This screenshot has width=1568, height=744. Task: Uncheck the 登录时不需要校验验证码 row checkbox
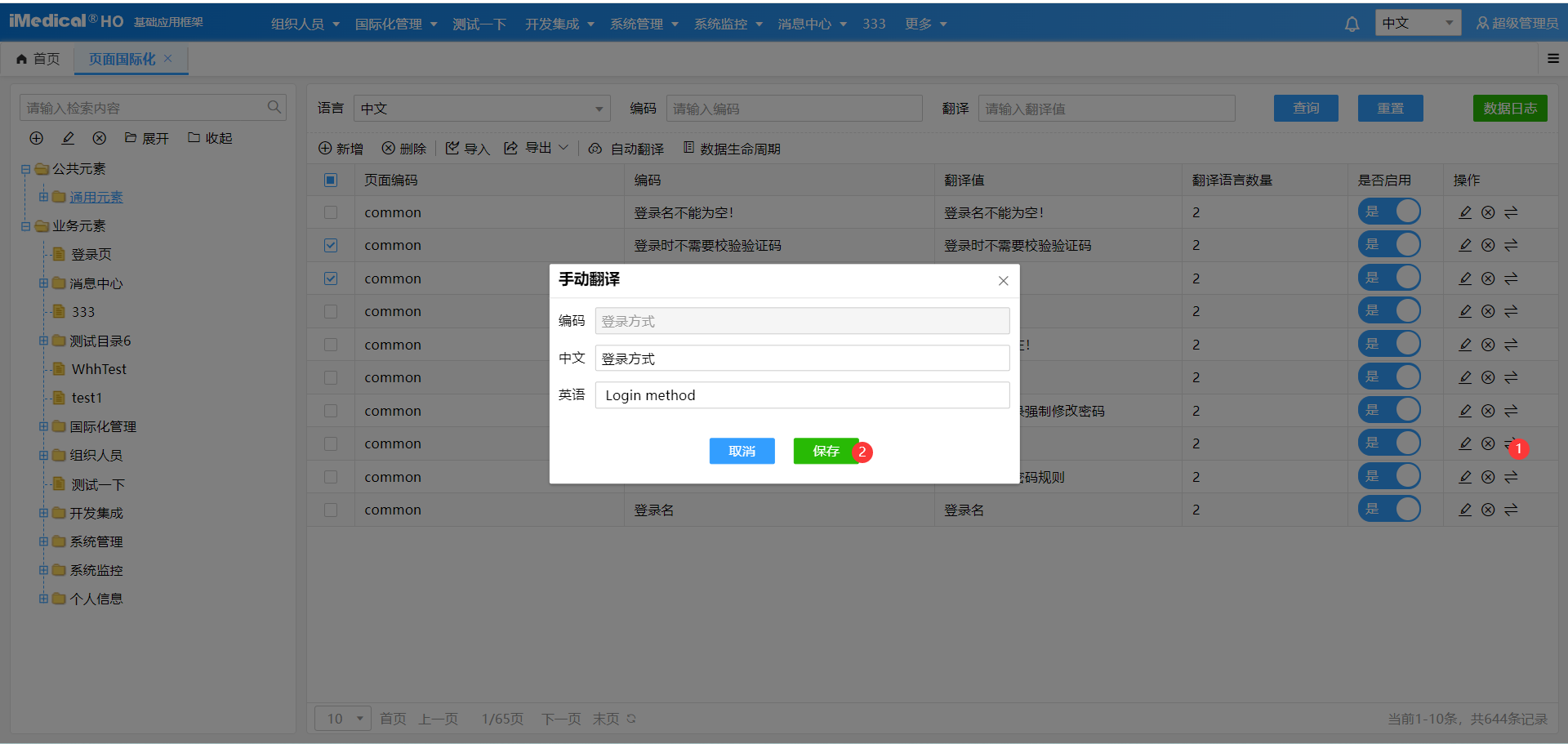(331, 245)
